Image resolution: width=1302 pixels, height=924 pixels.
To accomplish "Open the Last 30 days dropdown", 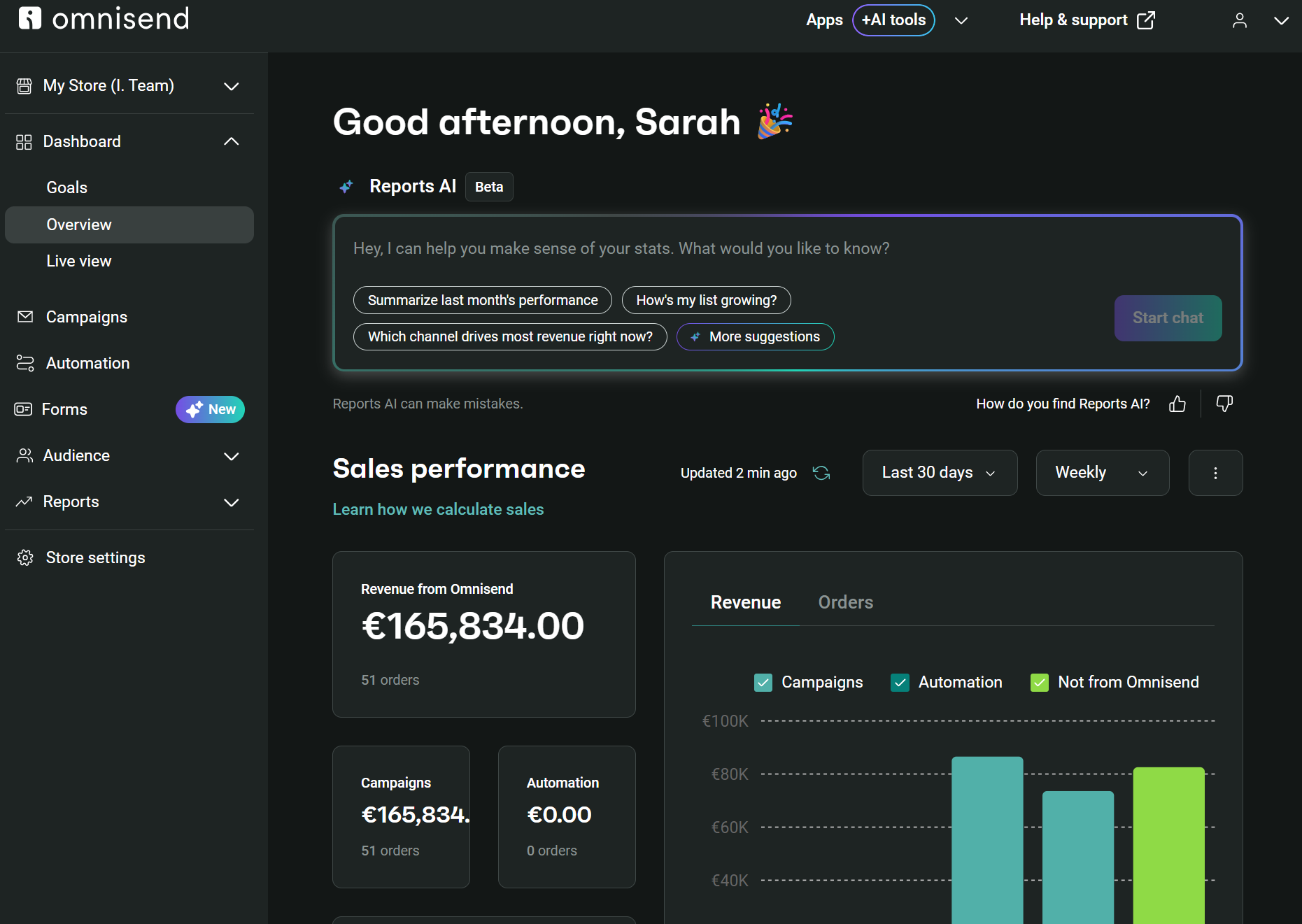I will (x=940, y=473).
